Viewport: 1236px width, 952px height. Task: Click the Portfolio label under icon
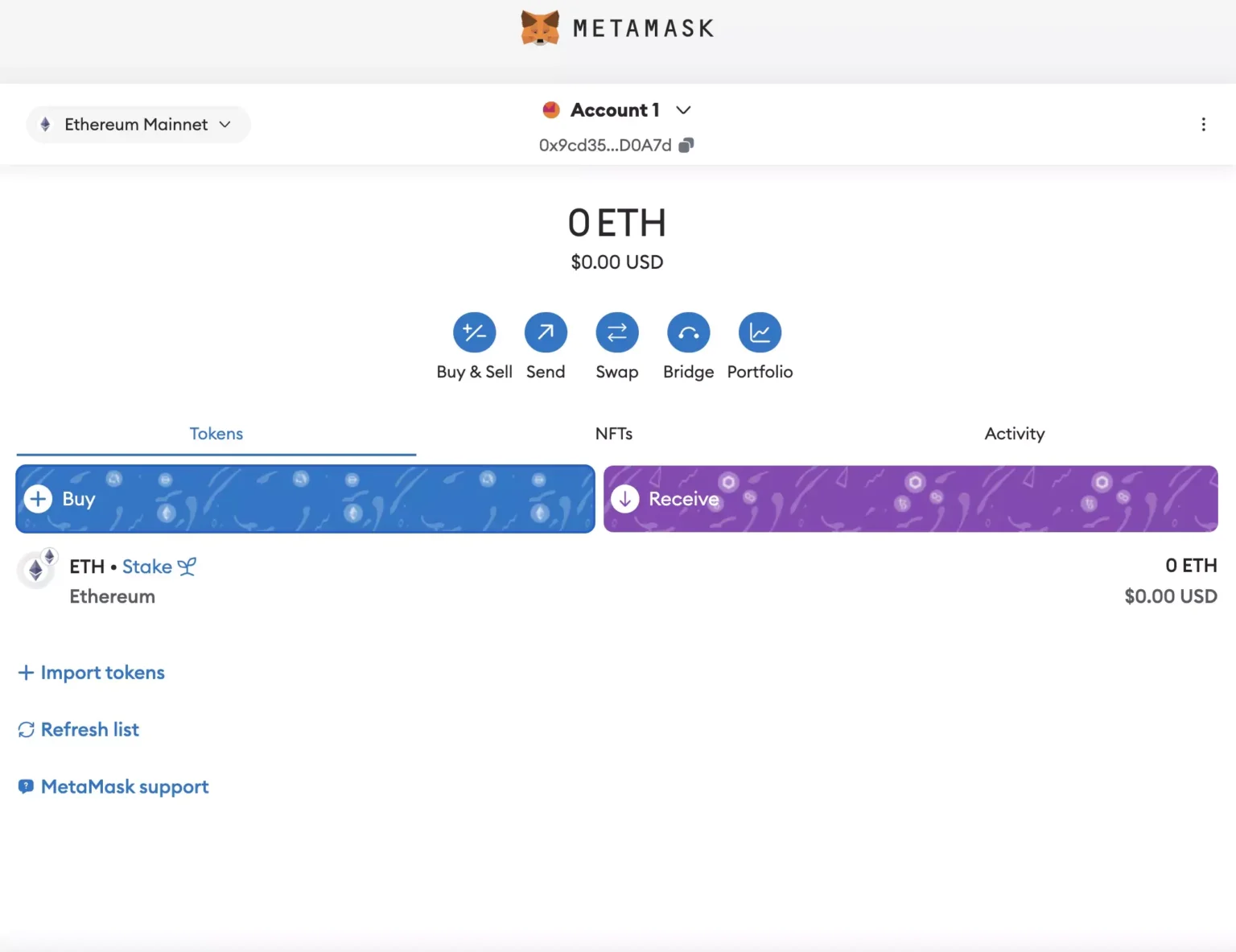coord(760,372)
